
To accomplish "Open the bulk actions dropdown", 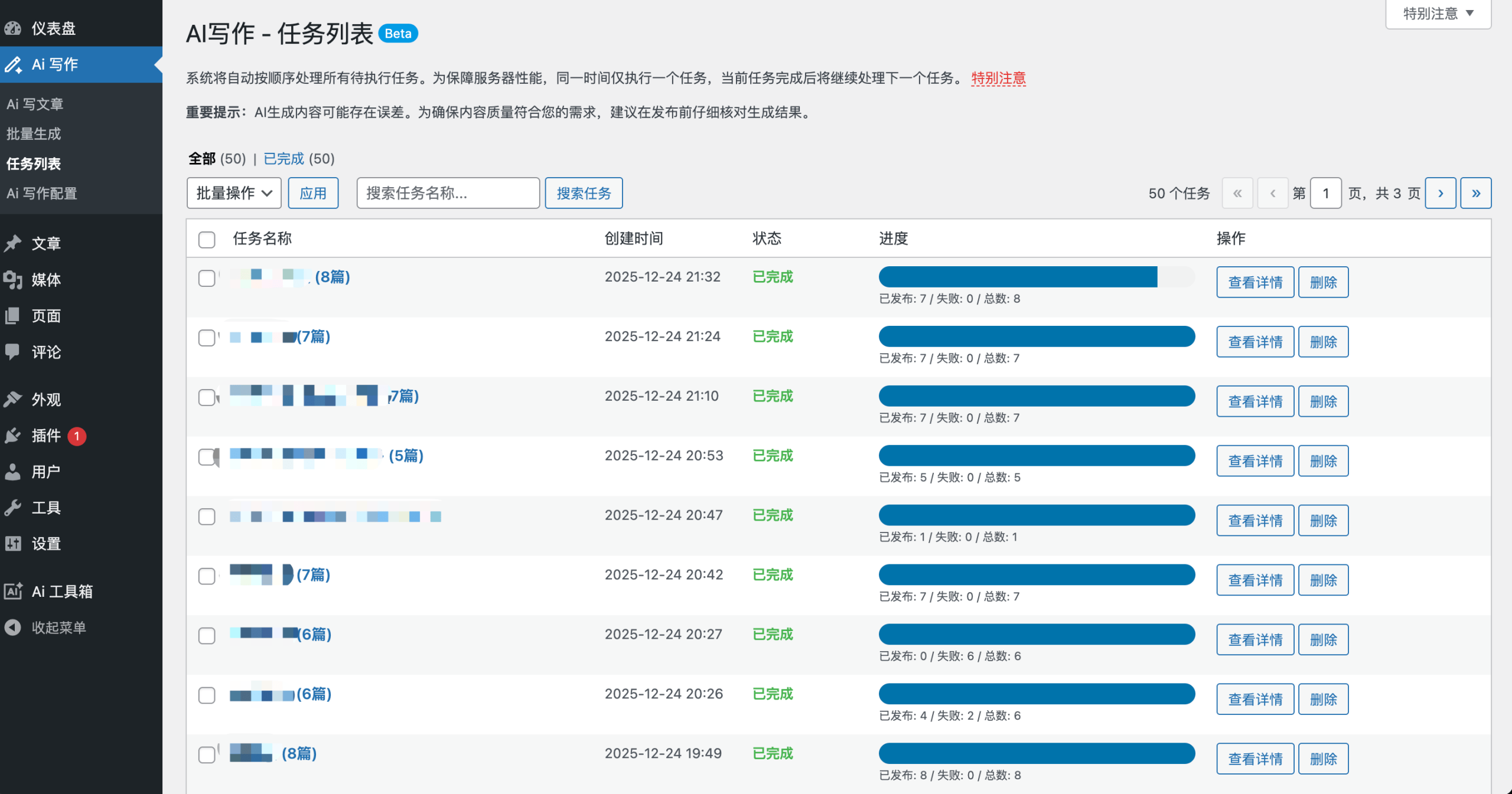I will (234, 193).
